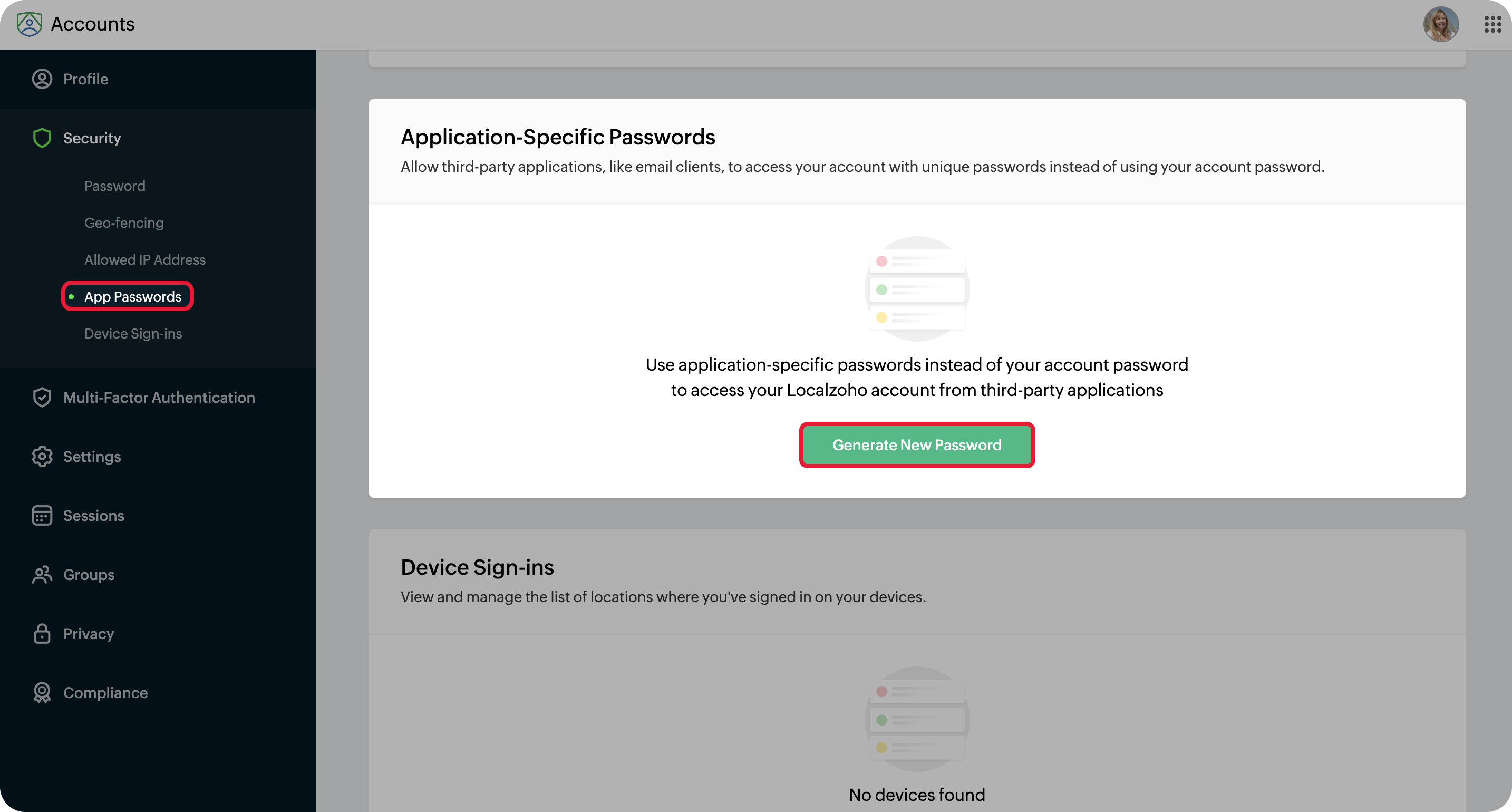Screen dimensions: 1512x812
Task: Click the Profile person icon in sidebar
Action: (42, 79)
